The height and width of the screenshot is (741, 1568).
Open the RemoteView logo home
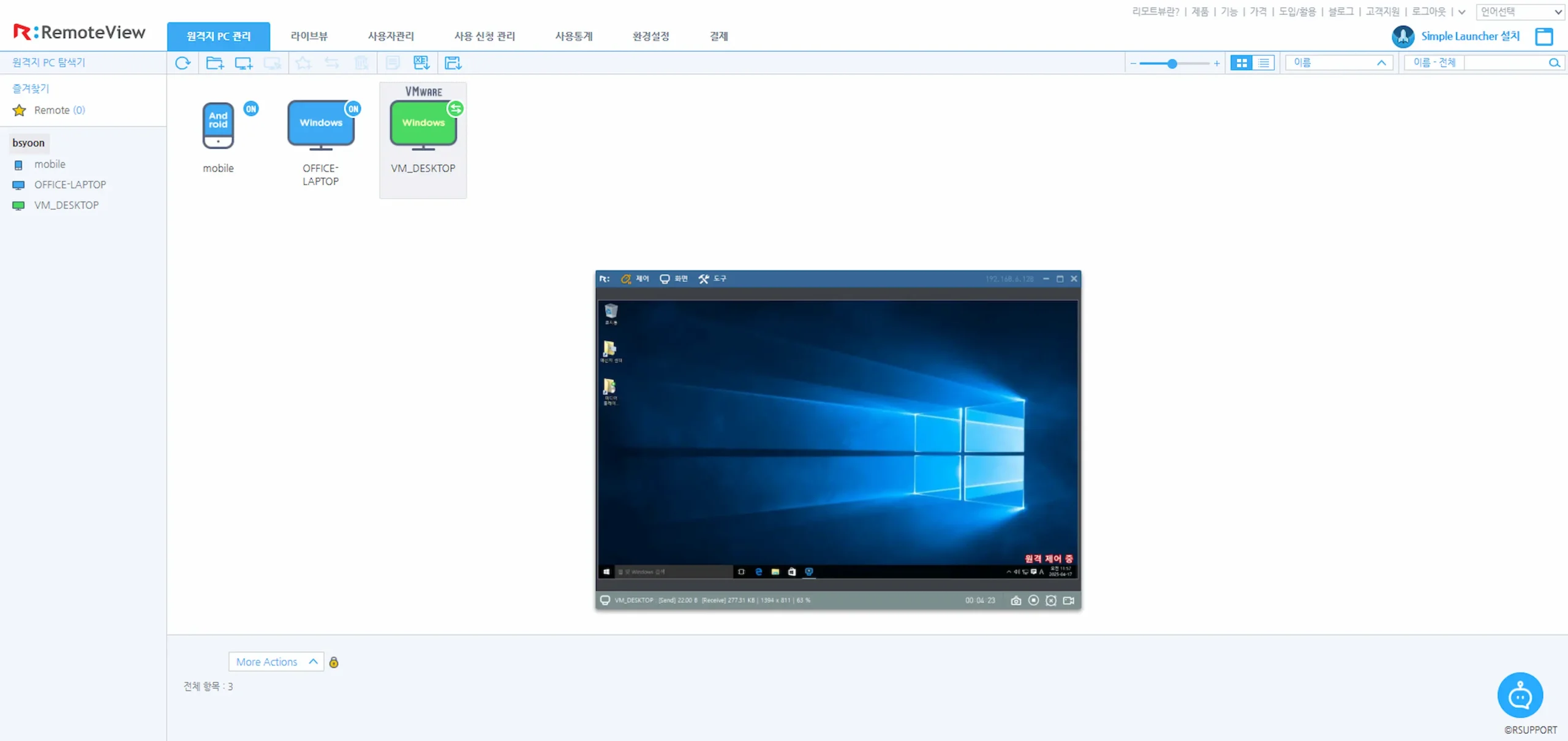[79, 32]
